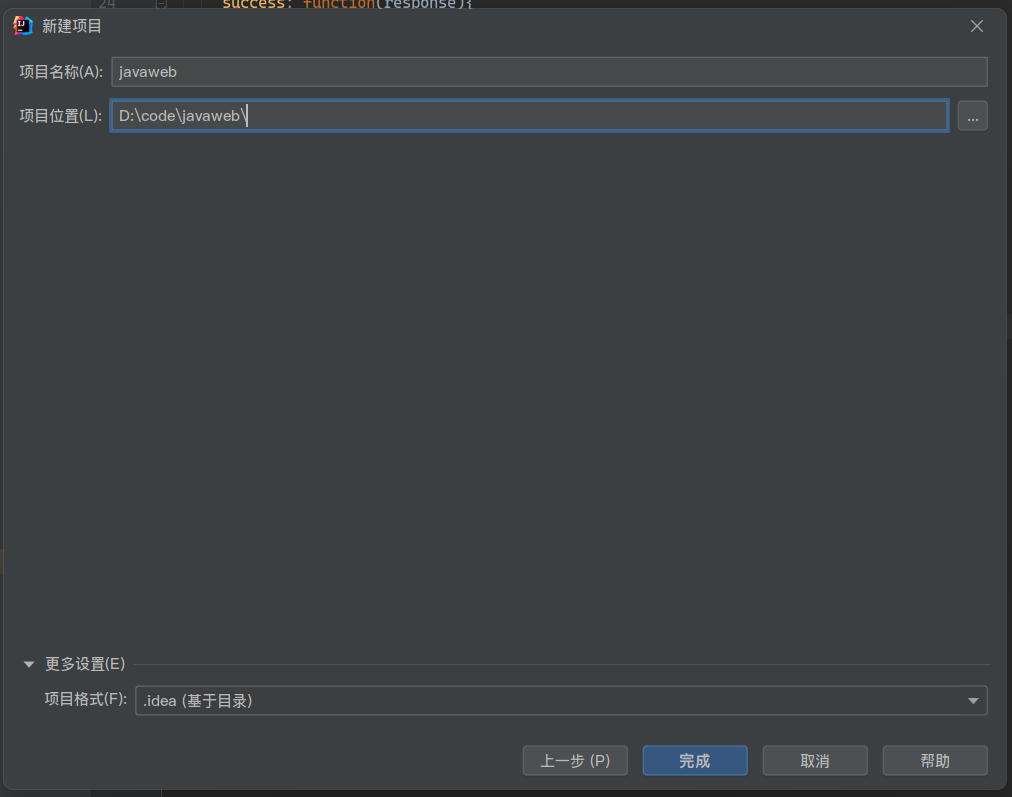1012x797 pixels.
Task: Open help via the 帮助 button
Action: (934, 760)
